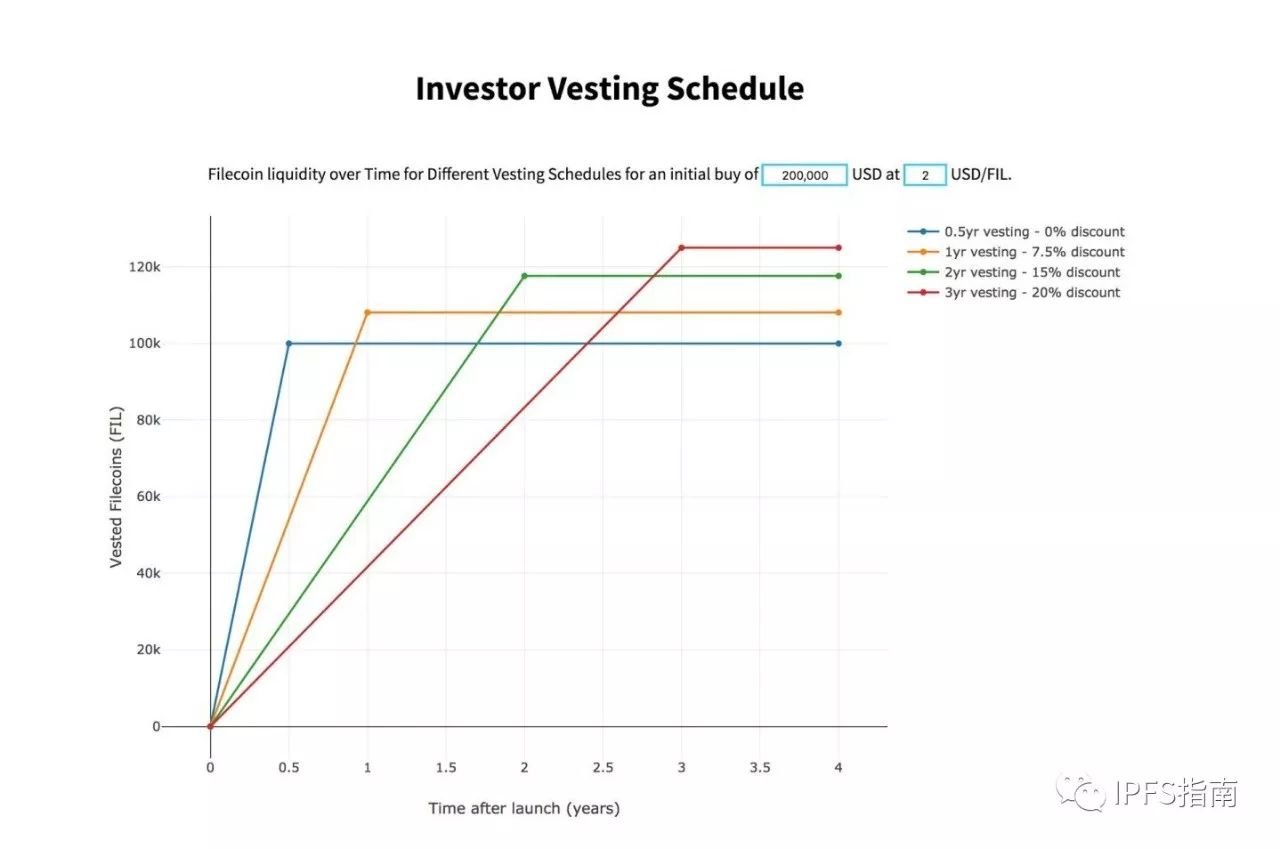Click the blue endpoint marker at 4 years

click(x=838, y=343)
